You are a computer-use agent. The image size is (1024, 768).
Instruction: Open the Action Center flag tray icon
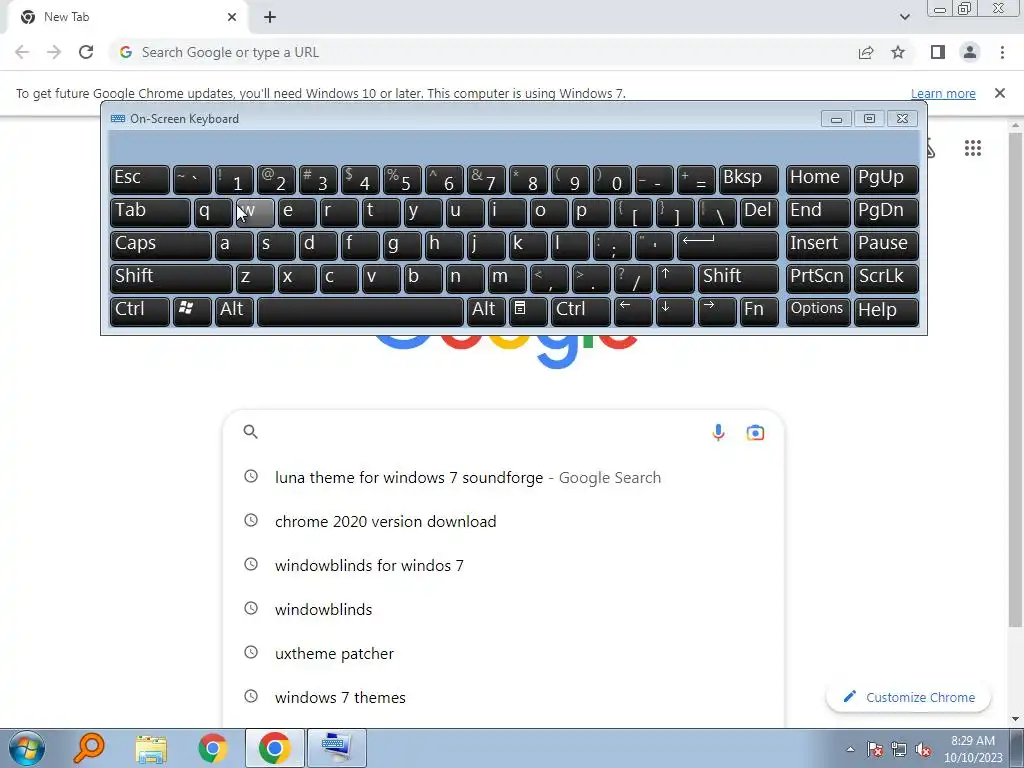point(875,750)
